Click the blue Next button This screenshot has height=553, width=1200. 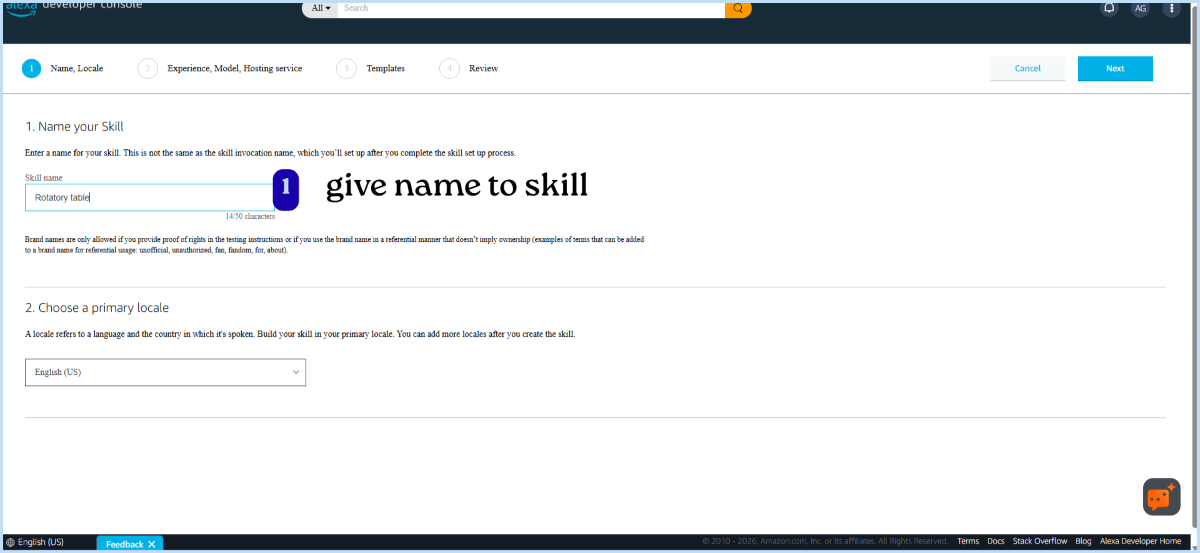click(1115, 68)
